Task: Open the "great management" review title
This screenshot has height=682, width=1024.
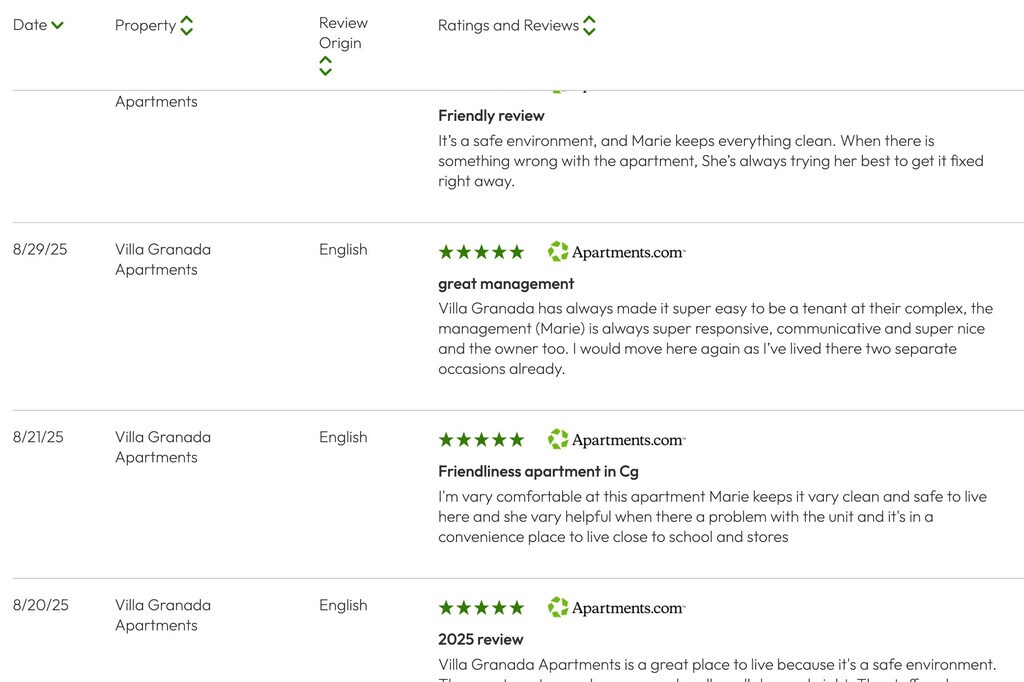Action: coord(506,284)
